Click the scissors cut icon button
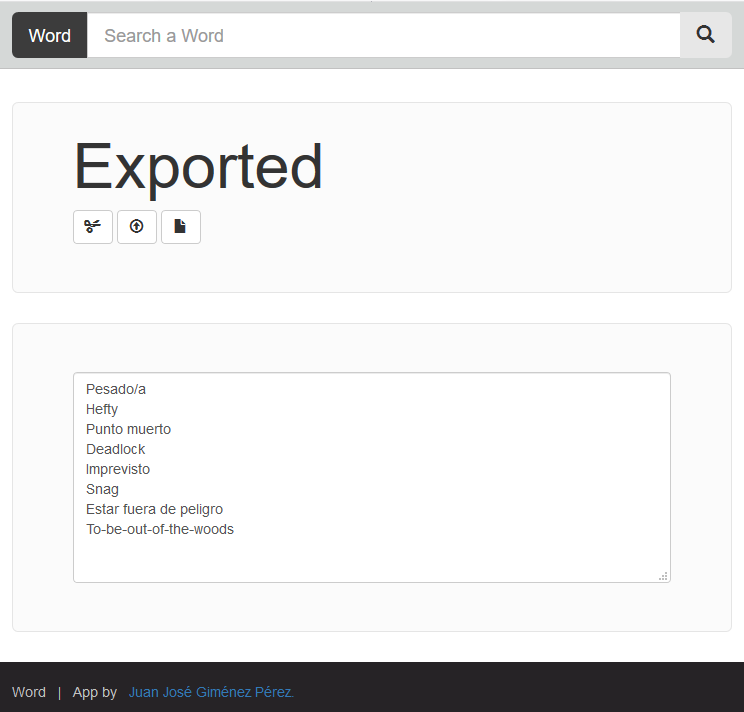 pos(93,227)
